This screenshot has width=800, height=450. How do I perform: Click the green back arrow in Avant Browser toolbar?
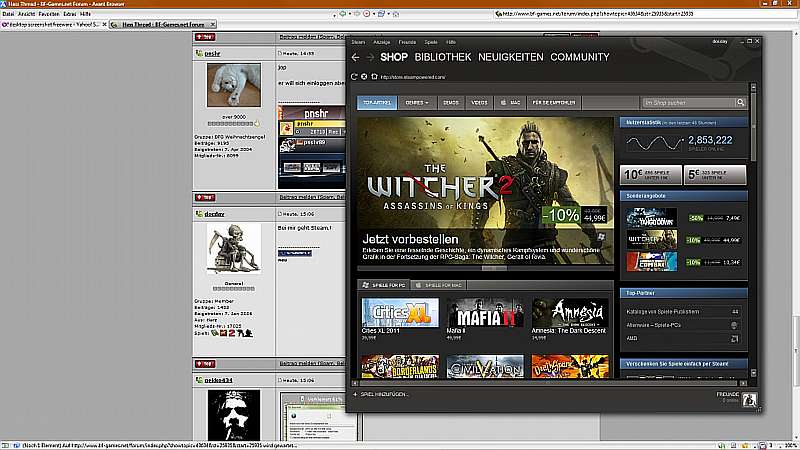click(x=343, y=14)
